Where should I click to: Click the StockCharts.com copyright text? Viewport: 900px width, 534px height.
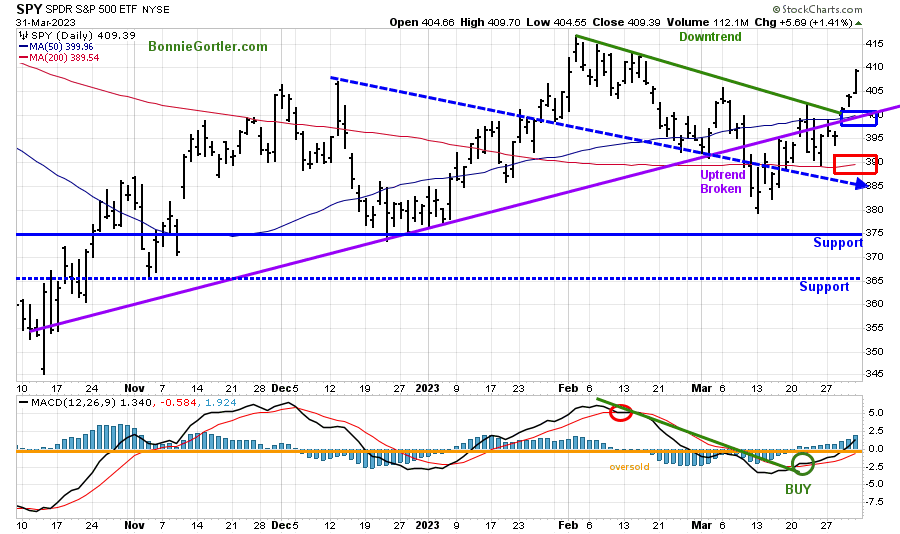pyautogui.click(x=817, y=9)
